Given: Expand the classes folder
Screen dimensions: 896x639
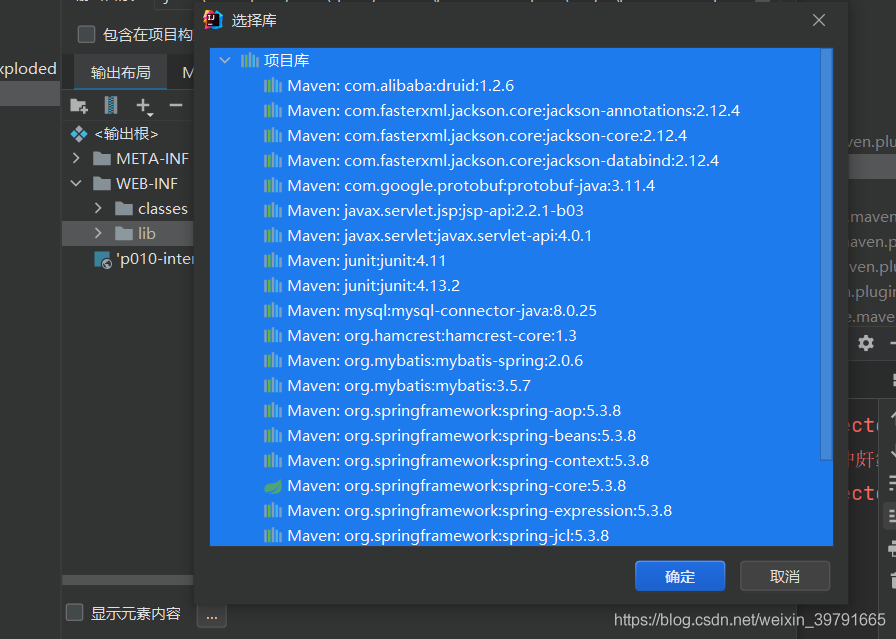Looking at the screenshot, I should point(98,209).
